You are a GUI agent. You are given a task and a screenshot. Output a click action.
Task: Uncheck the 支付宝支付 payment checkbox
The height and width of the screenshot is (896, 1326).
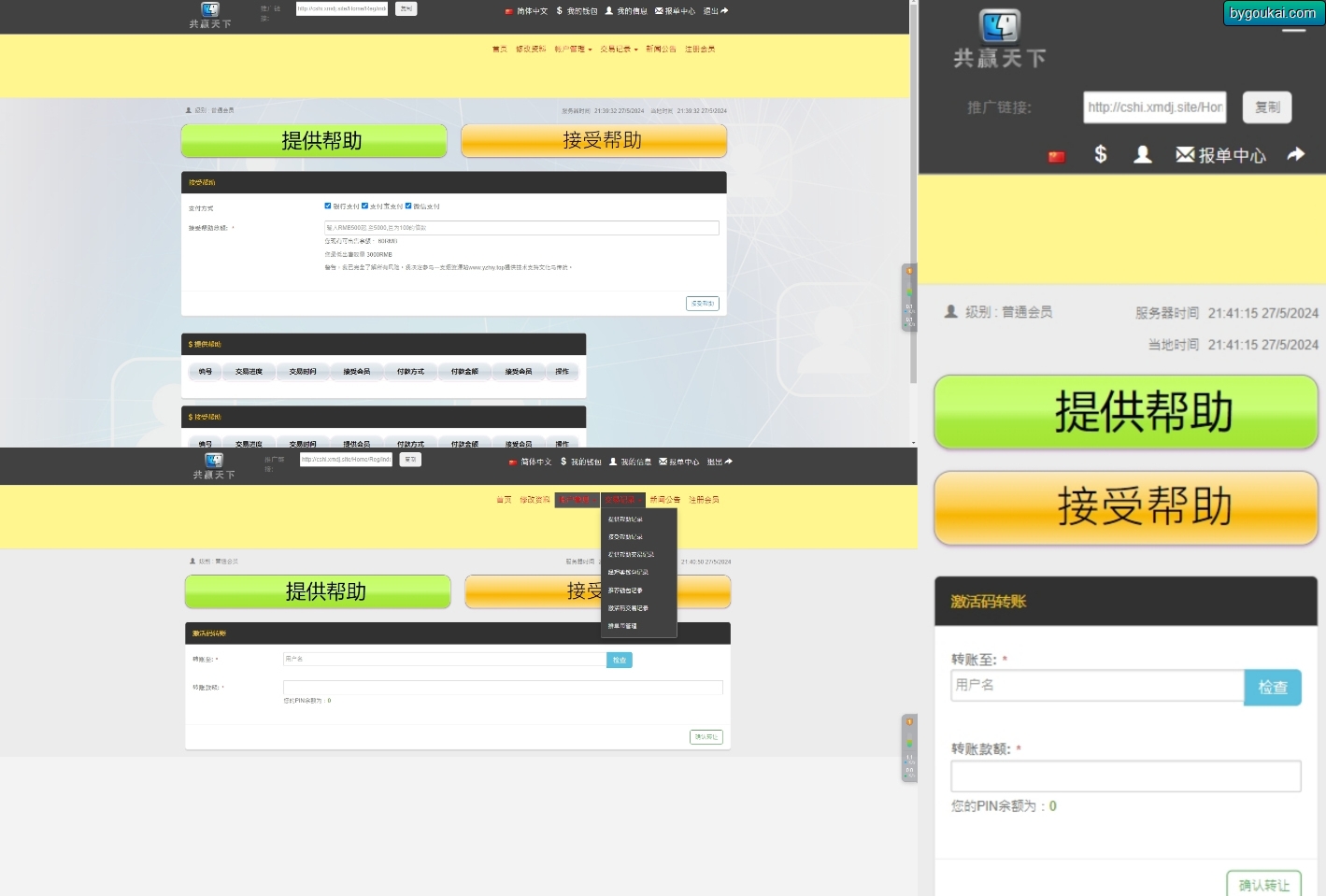tap(364, 206)
